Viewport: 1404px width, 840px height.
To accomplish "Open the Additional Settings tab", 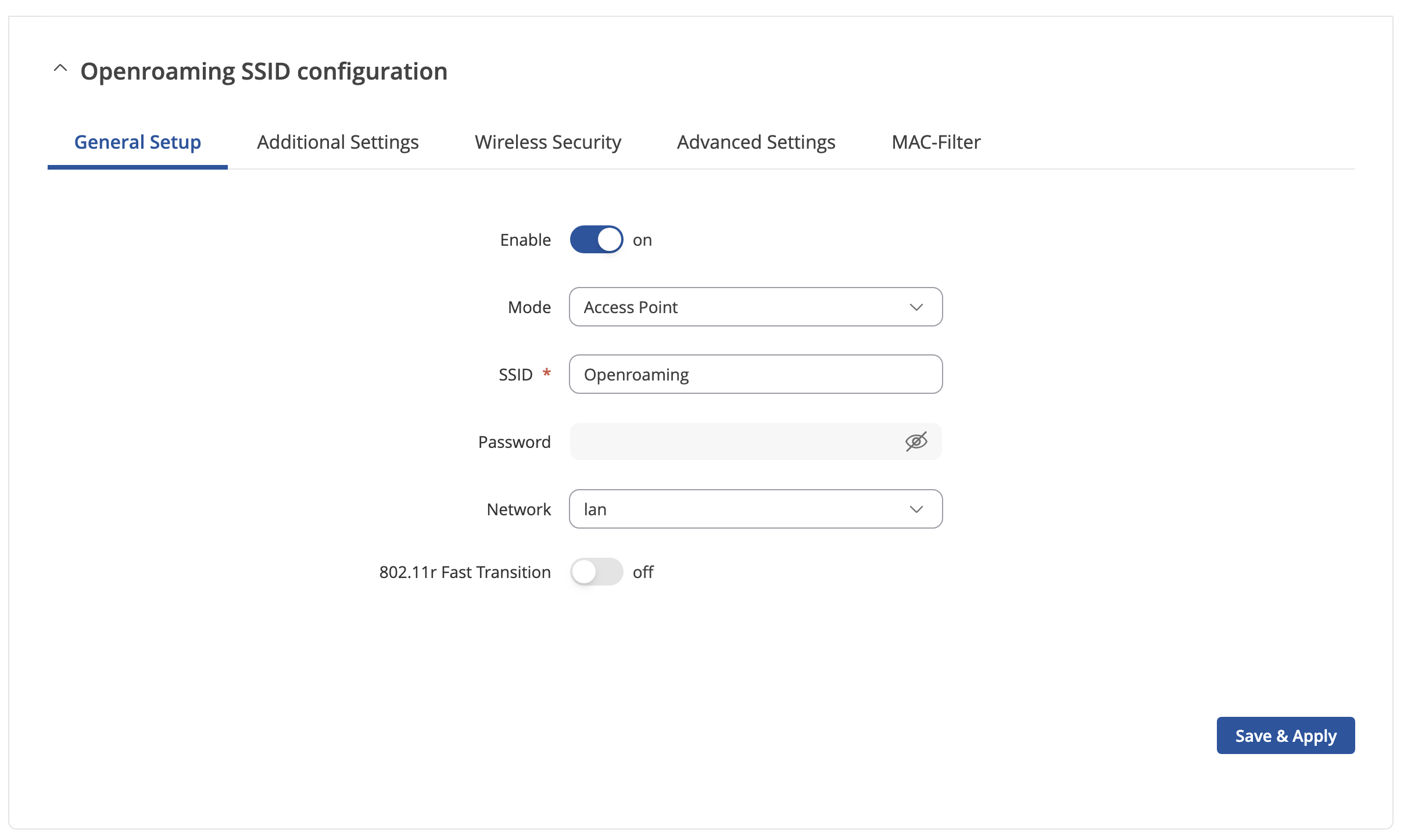I will pos(338,142).
